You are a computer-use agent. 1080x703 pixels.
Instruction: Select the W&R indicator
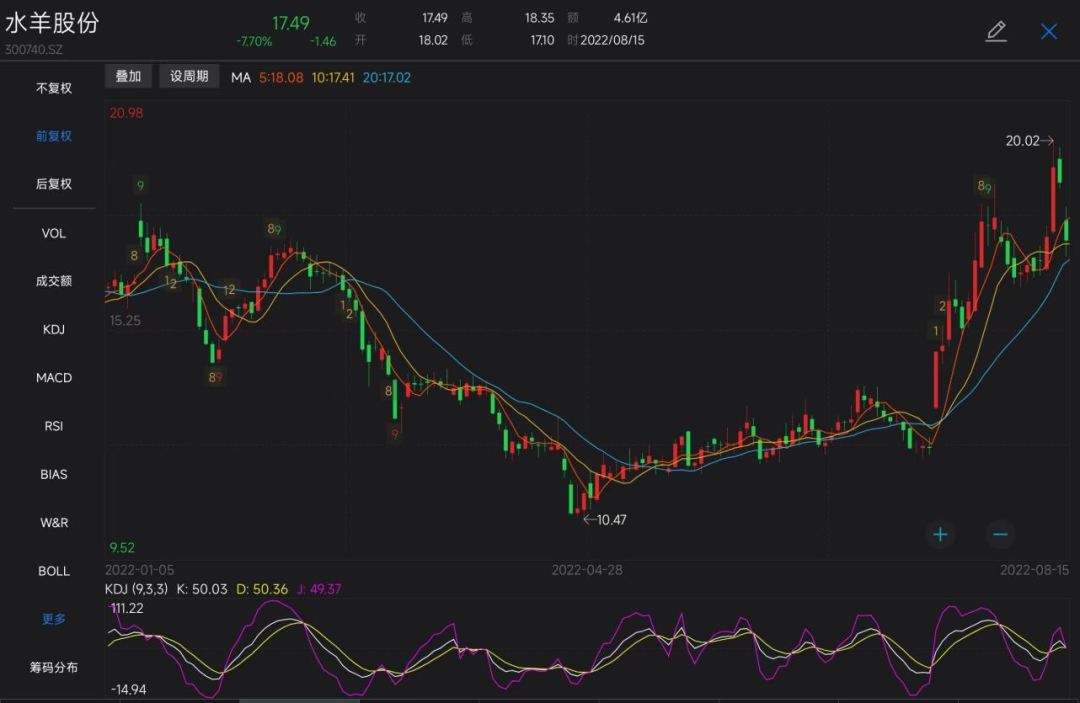point(54,522)
